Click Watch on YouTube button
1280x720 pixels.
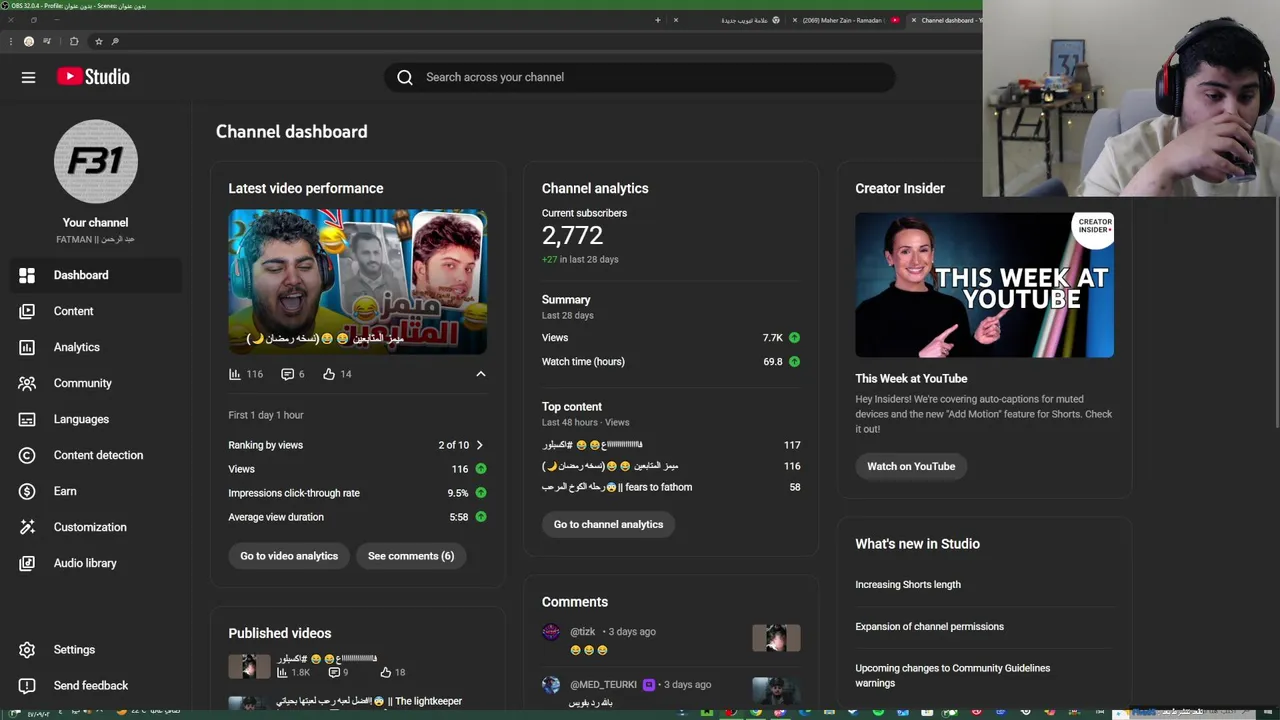pos(911,466)
